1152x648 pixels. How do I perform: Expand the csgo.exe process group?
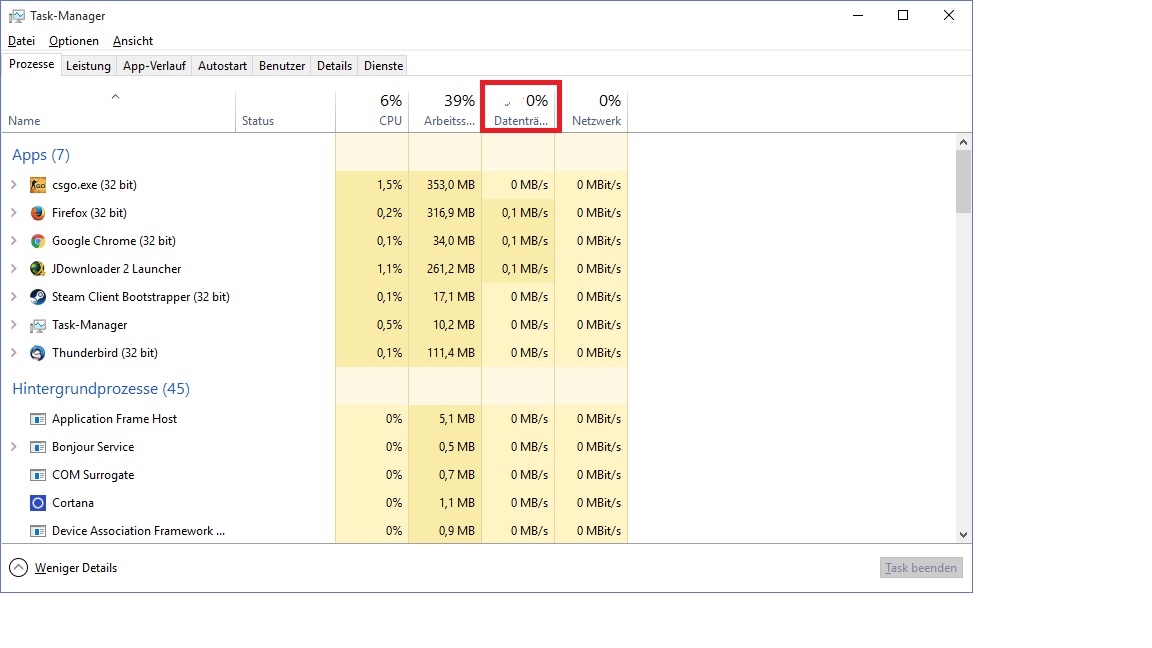(x=13, y=185)
